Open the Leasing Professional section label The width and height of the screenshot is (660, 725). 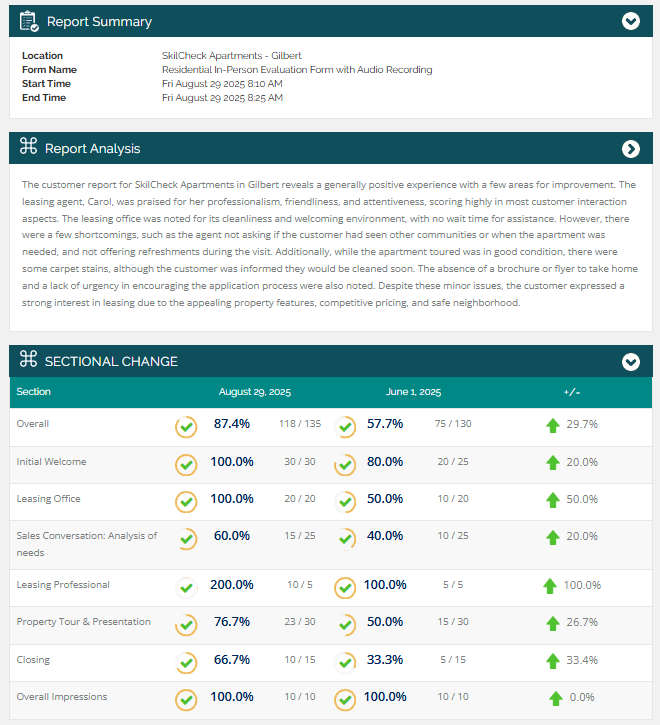[x=63, y=585]
